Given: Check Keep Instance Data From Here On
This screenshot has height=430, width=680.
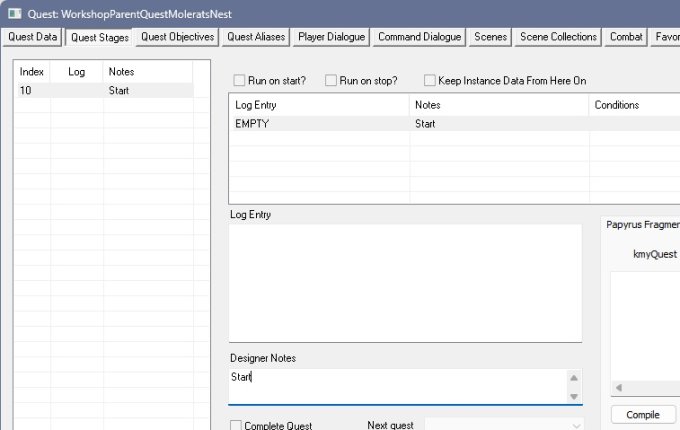Looking at the screenshot, I should coord(429,80).
